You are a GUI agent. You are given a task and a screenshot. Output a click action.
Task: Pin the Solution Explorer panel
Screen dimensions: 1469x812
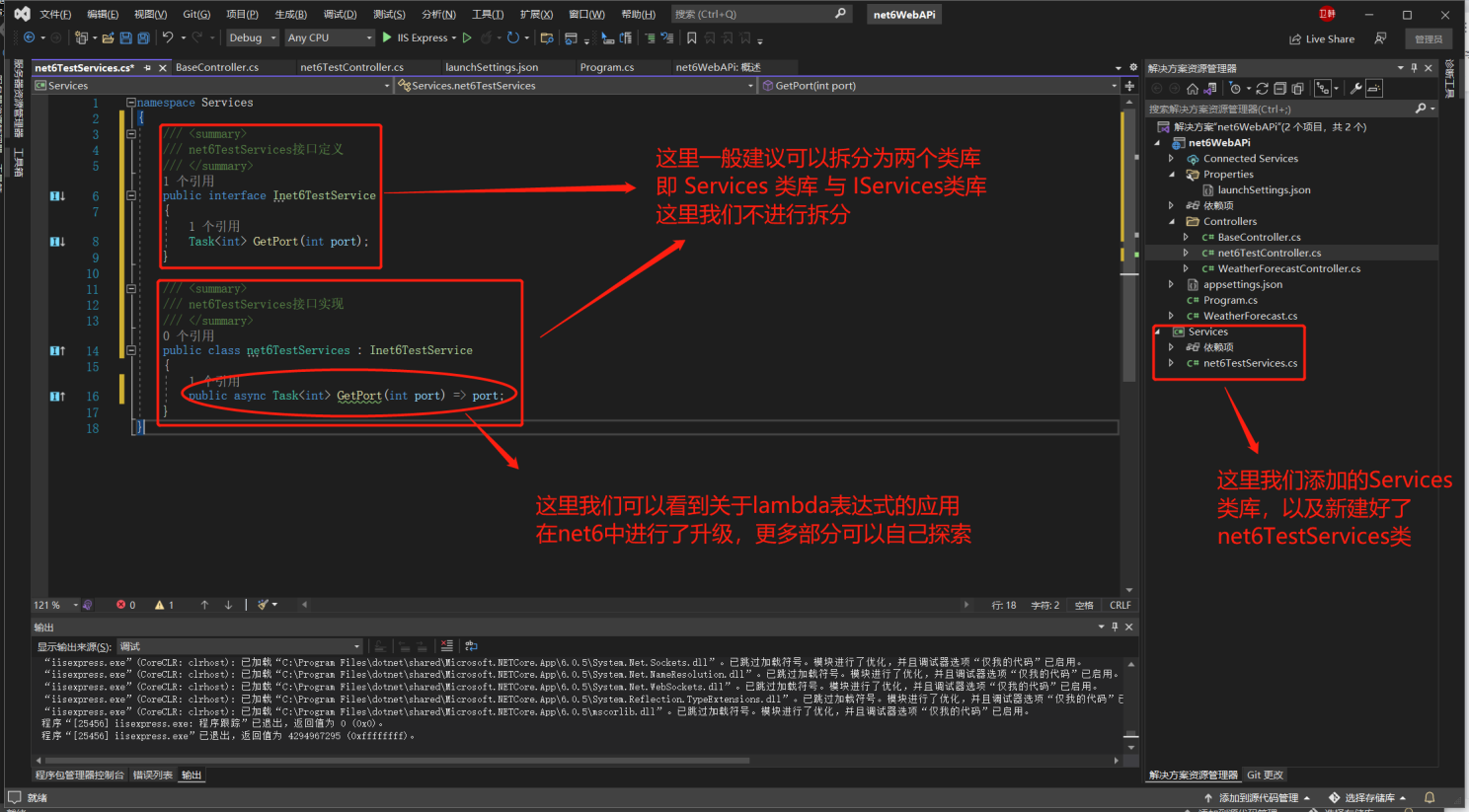pyautogui.click(x=1414, y=68)
